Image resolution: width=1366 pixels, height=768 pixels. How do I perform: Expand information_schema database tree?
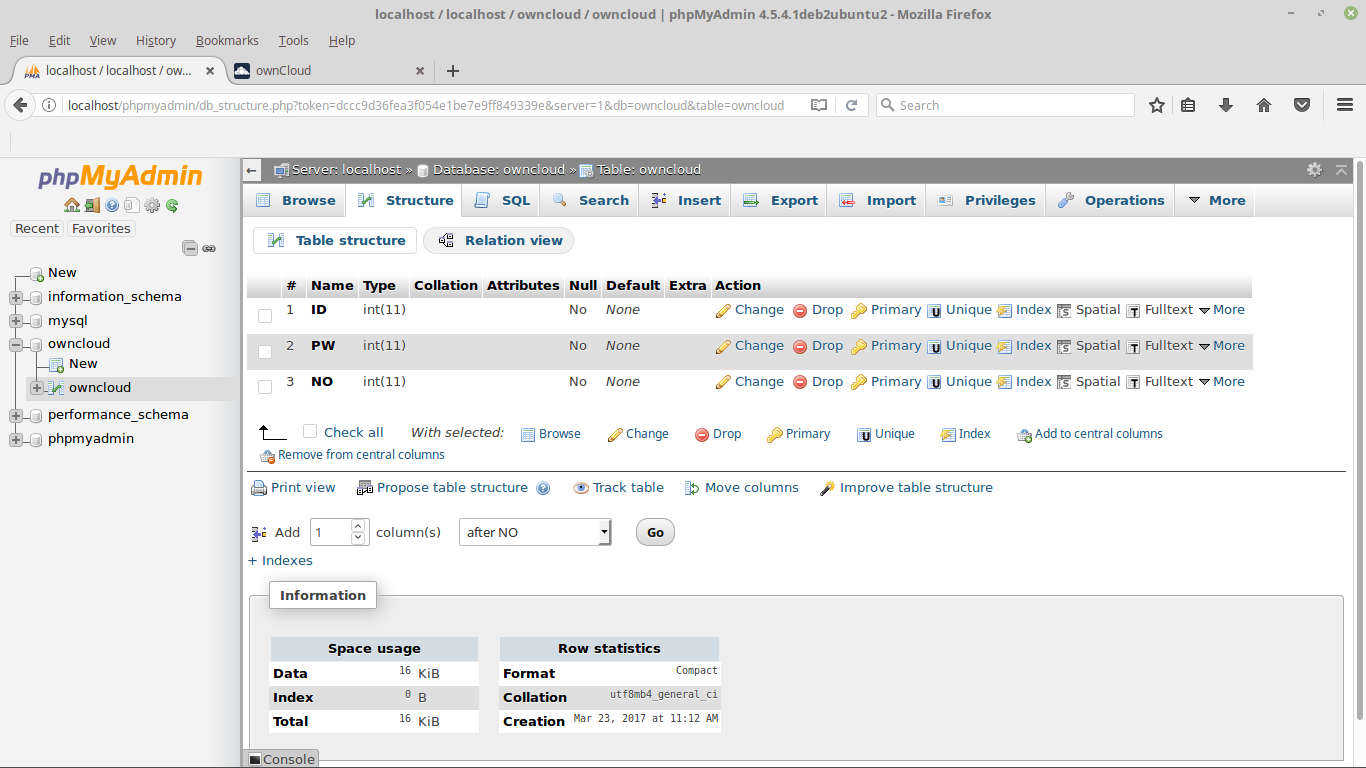(15, 297)
